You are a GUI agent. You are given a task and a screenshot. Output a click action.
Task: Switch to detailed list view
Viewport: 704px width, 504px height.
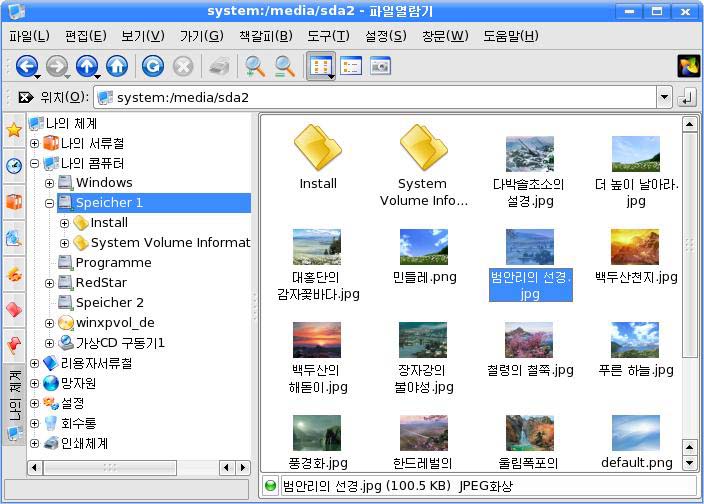tap(351, 66)
